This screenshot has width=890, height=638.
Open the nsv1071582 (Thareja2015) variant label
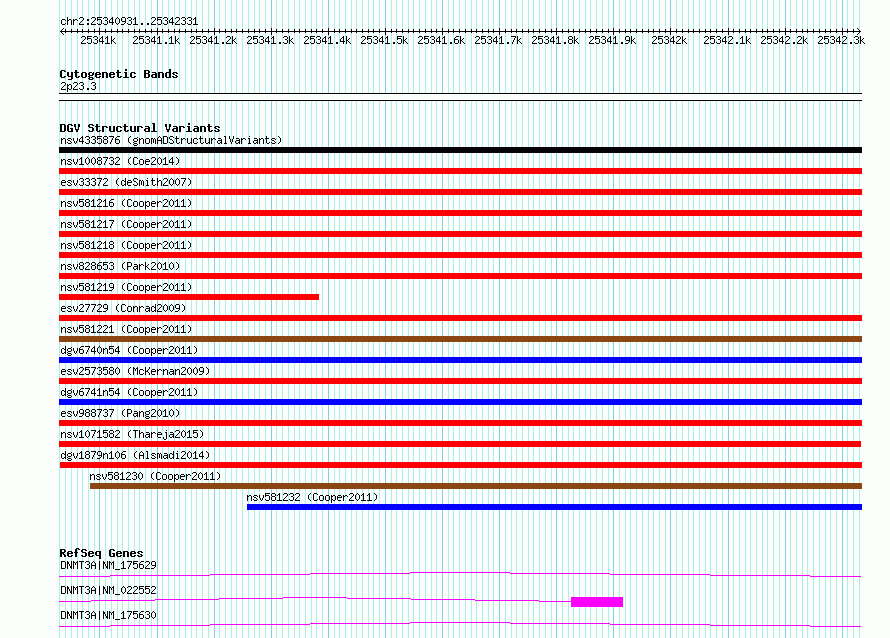click(132, 434)
